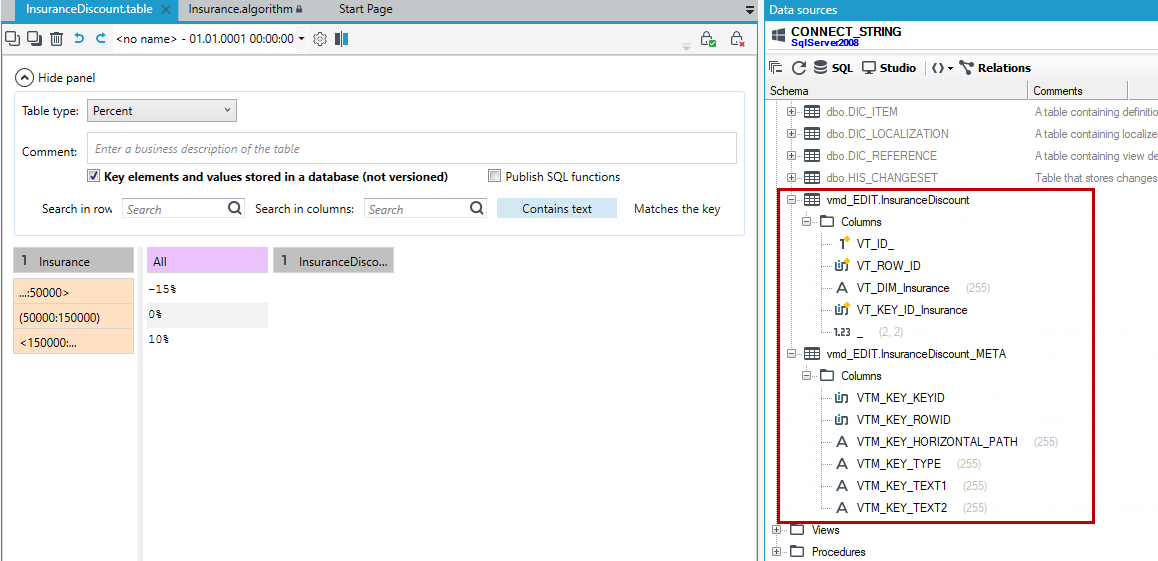Collapse the vmd_EDIT.InsuranceDiscount_META table node
Viewport: 1158px width, 561px height.
click(792, 354)
